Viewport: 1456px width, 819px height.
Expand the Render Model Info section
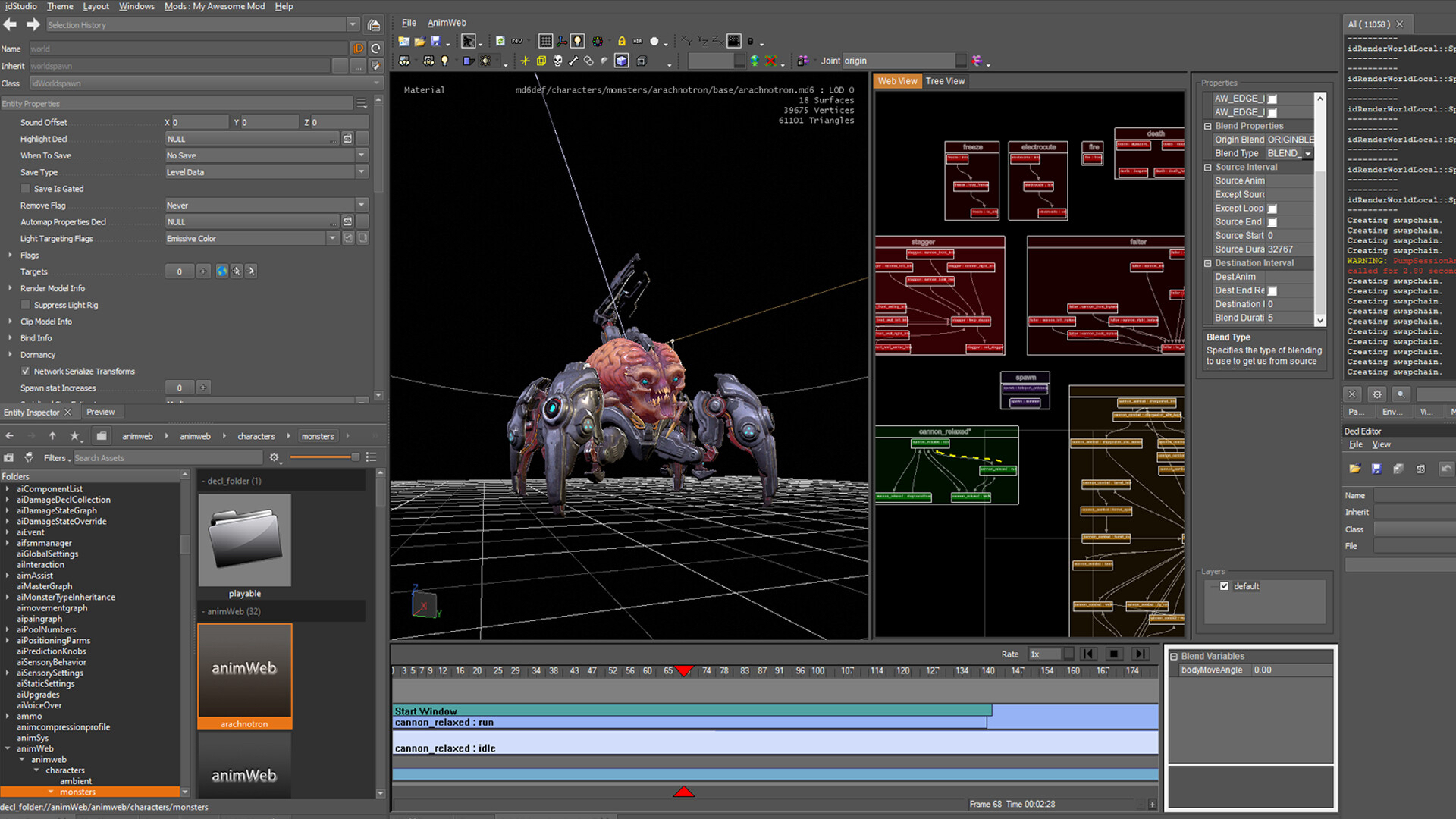pyautogui.click(x=10, y=288)
